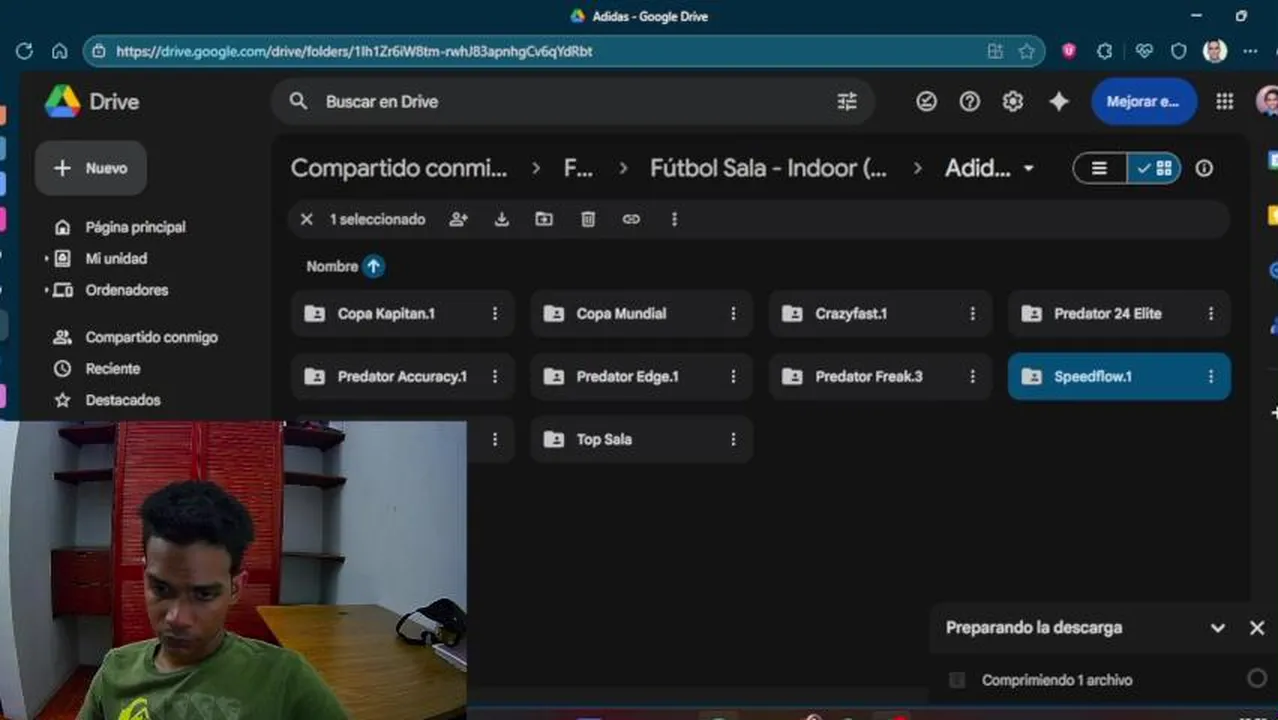Open more options for Predator Edge.1
The image size is (1278, 720).
tap(733, 376)
